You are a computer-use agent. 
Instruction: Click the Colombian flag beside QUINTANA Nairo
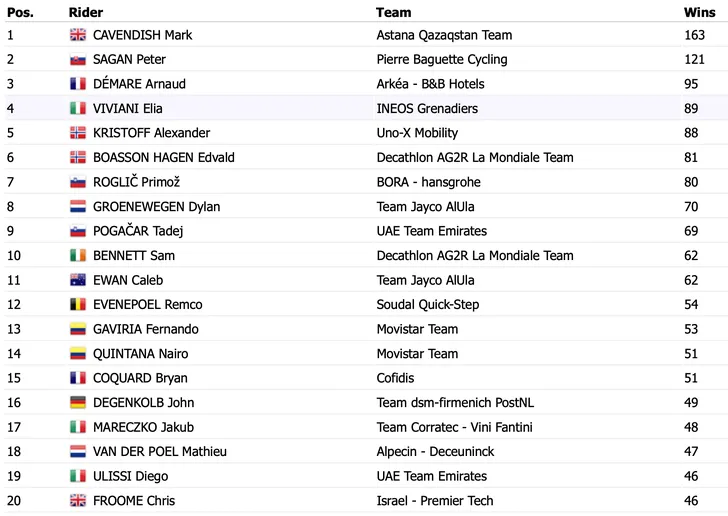tap(78, 353)
